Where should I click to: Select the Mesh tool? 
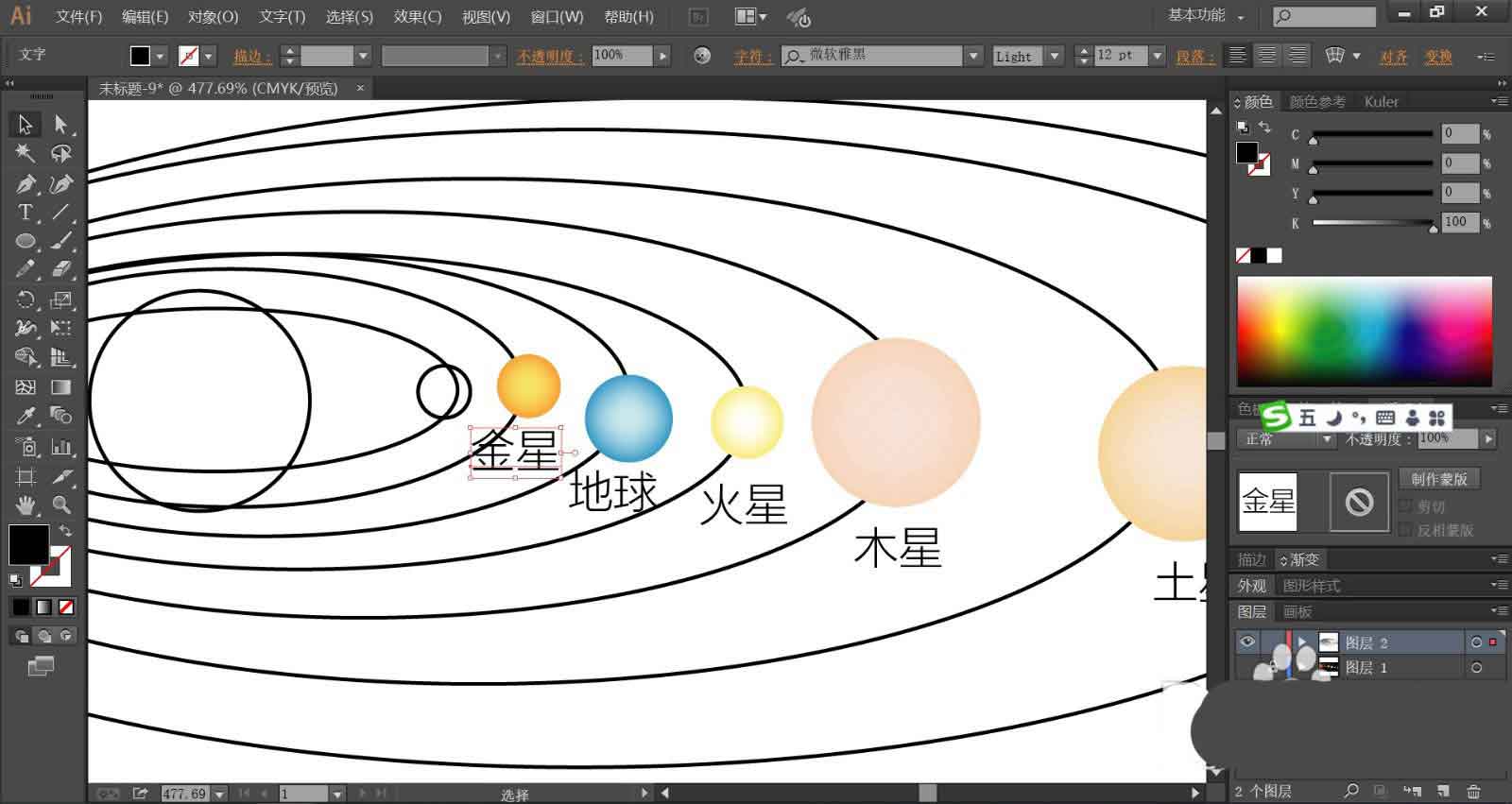pyautogui.click(x=26, y=387)
